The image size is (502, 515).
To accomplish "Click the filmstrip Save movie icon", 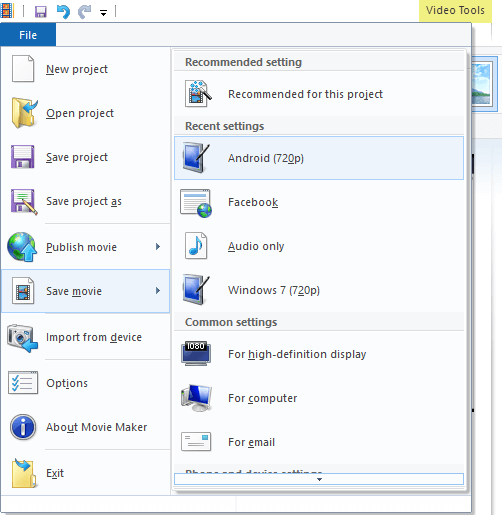I will pos(23,291).
